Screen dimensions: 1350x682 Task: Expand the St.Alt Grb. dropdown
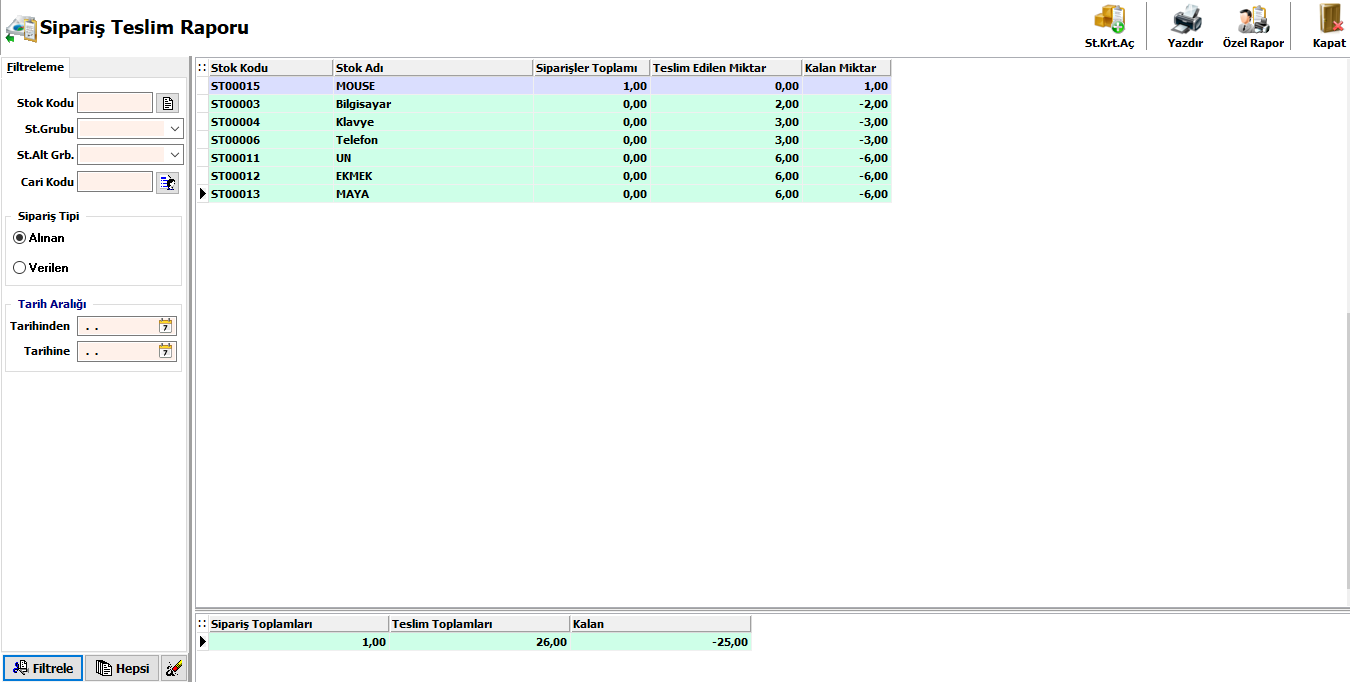click(x=175, y=155)
